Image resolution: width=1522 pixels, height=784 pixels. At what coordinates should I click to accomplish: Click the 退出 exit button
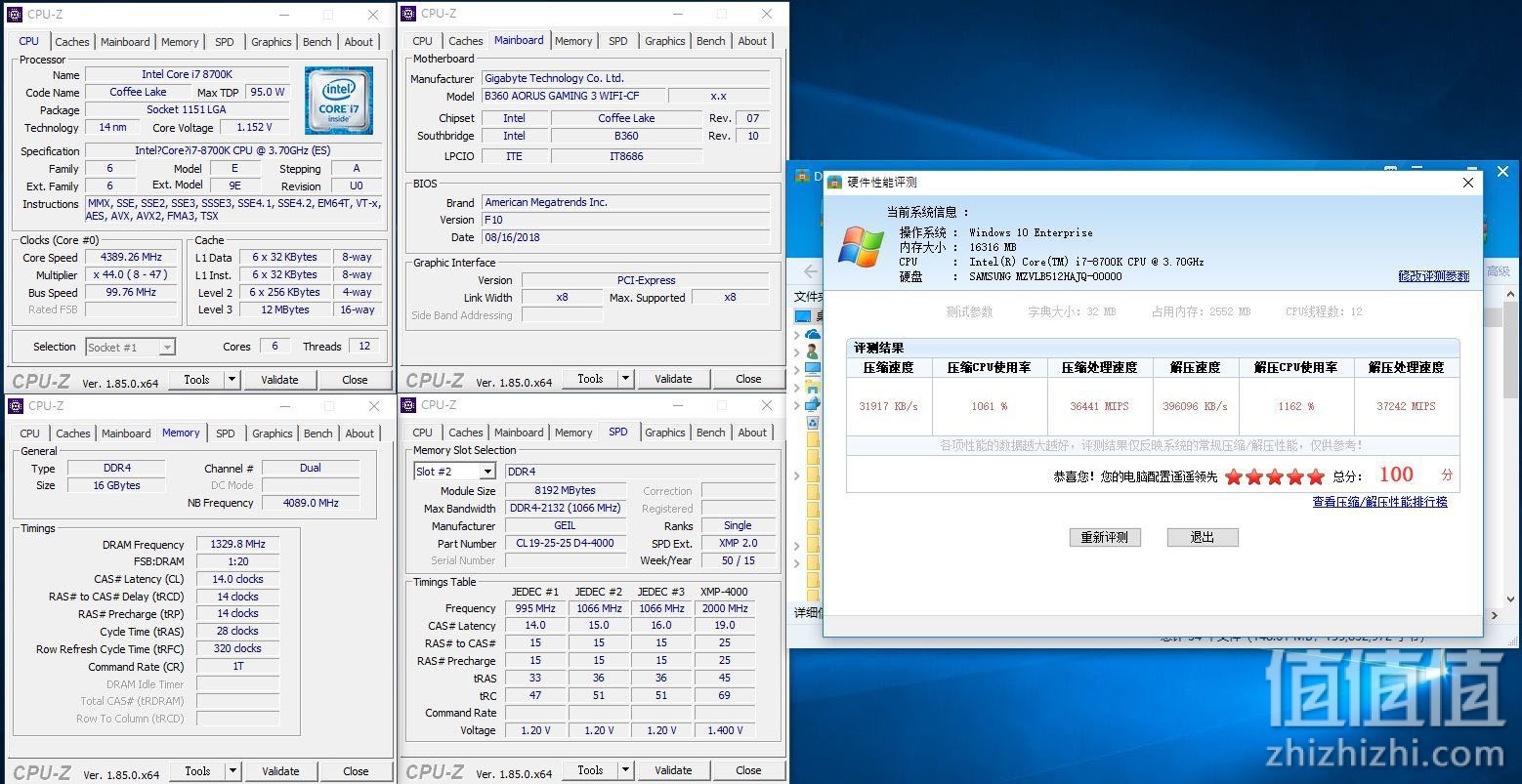pyautogui.click(x=1203, y=537)
